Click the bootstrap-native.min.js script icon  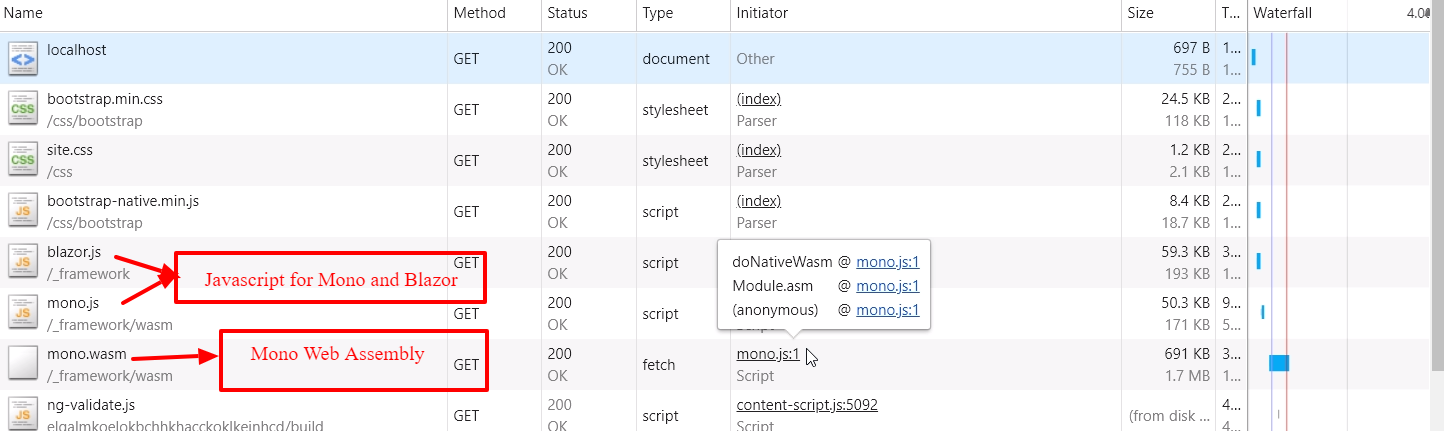coord(23,212)
